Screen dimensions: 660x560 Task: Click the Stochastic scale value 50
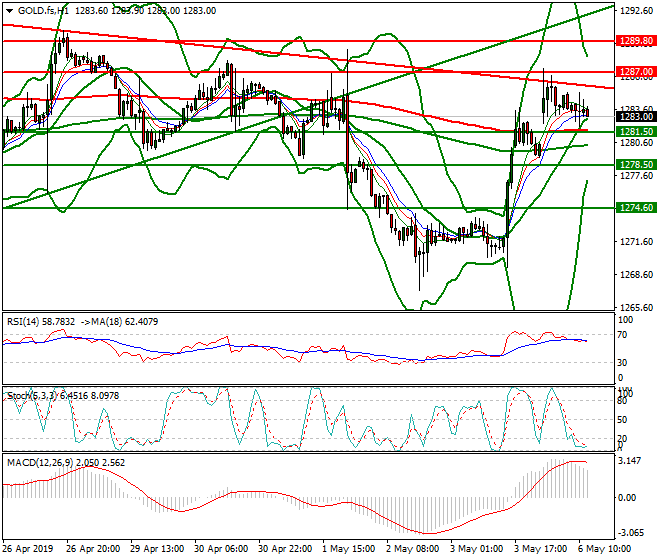point(623,420)
